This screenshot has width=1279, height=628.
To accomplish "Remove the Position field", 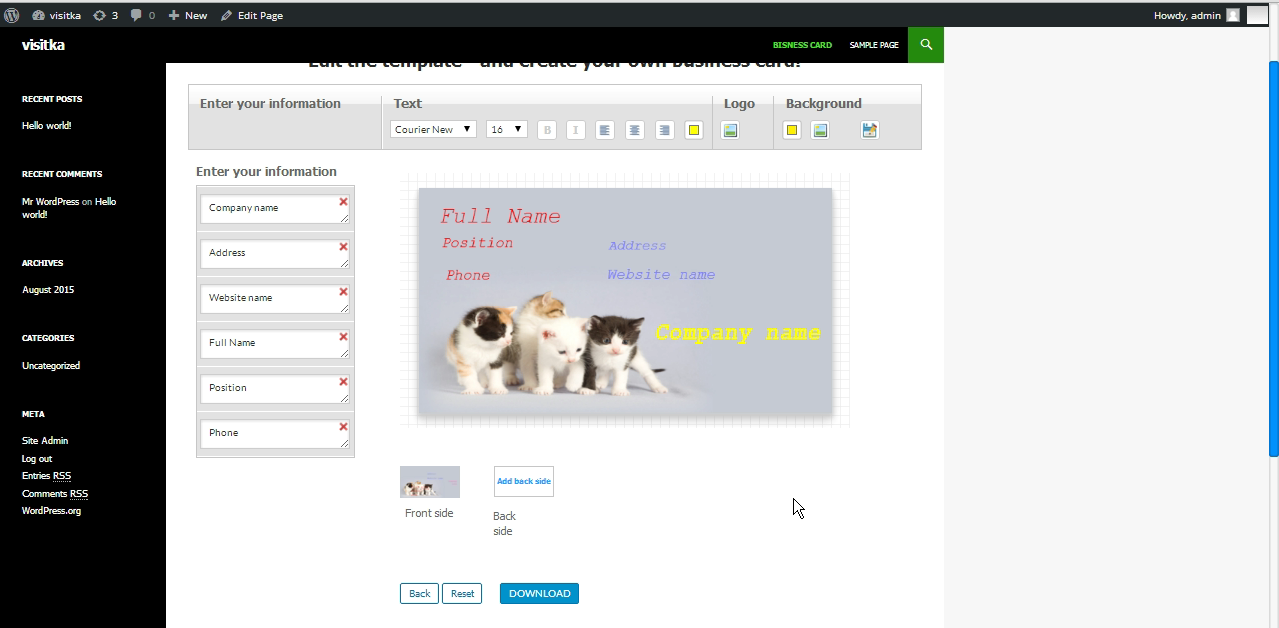I will (x=343, y=382).
